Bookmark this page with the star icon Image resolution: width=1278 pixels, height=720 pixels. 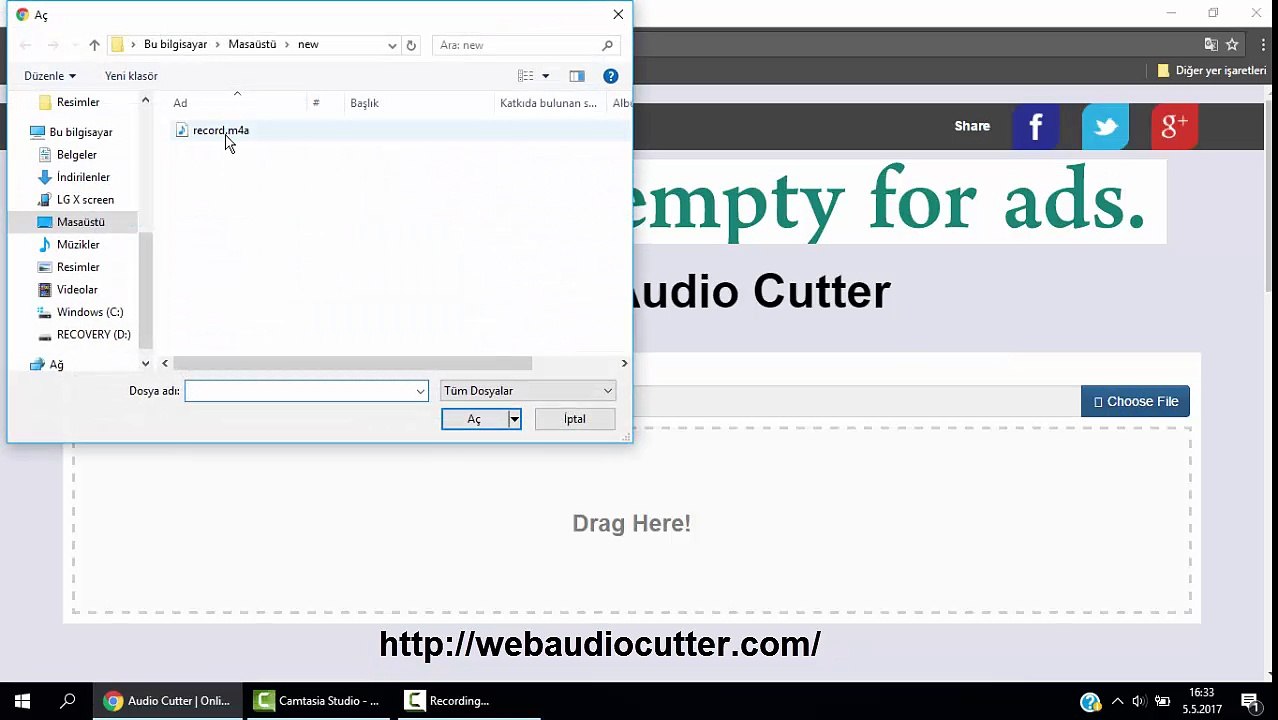coord(1232,45)
